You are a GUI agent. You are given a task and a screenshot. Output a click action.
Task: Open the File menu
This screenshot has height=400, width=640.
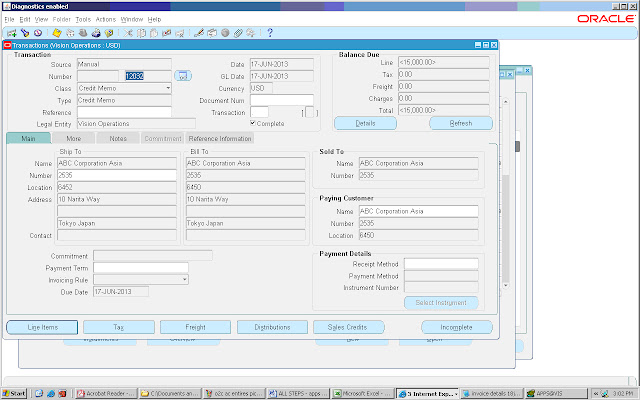pyautogui.click(x=9, y=19)
